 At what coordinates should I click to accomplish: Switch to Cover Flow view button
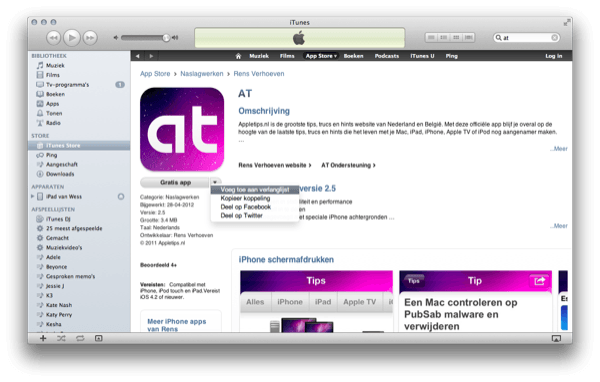click(x=468, y=38)
